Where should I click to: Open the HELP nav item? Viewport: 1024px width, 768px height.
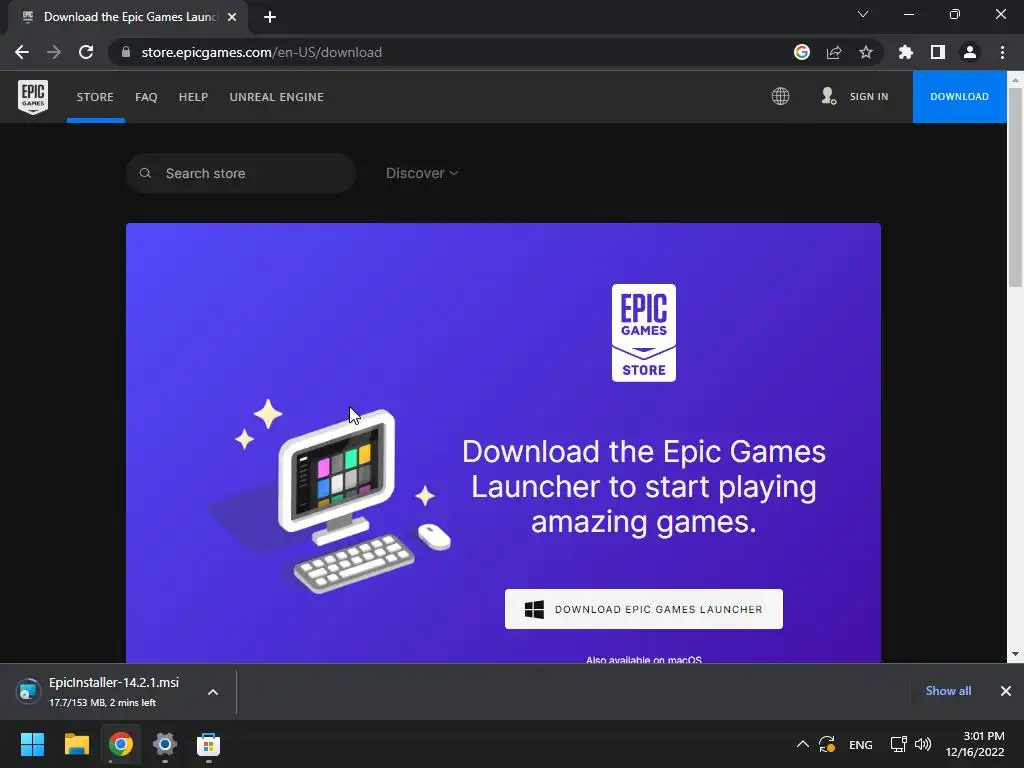click(x=193, y=97)
